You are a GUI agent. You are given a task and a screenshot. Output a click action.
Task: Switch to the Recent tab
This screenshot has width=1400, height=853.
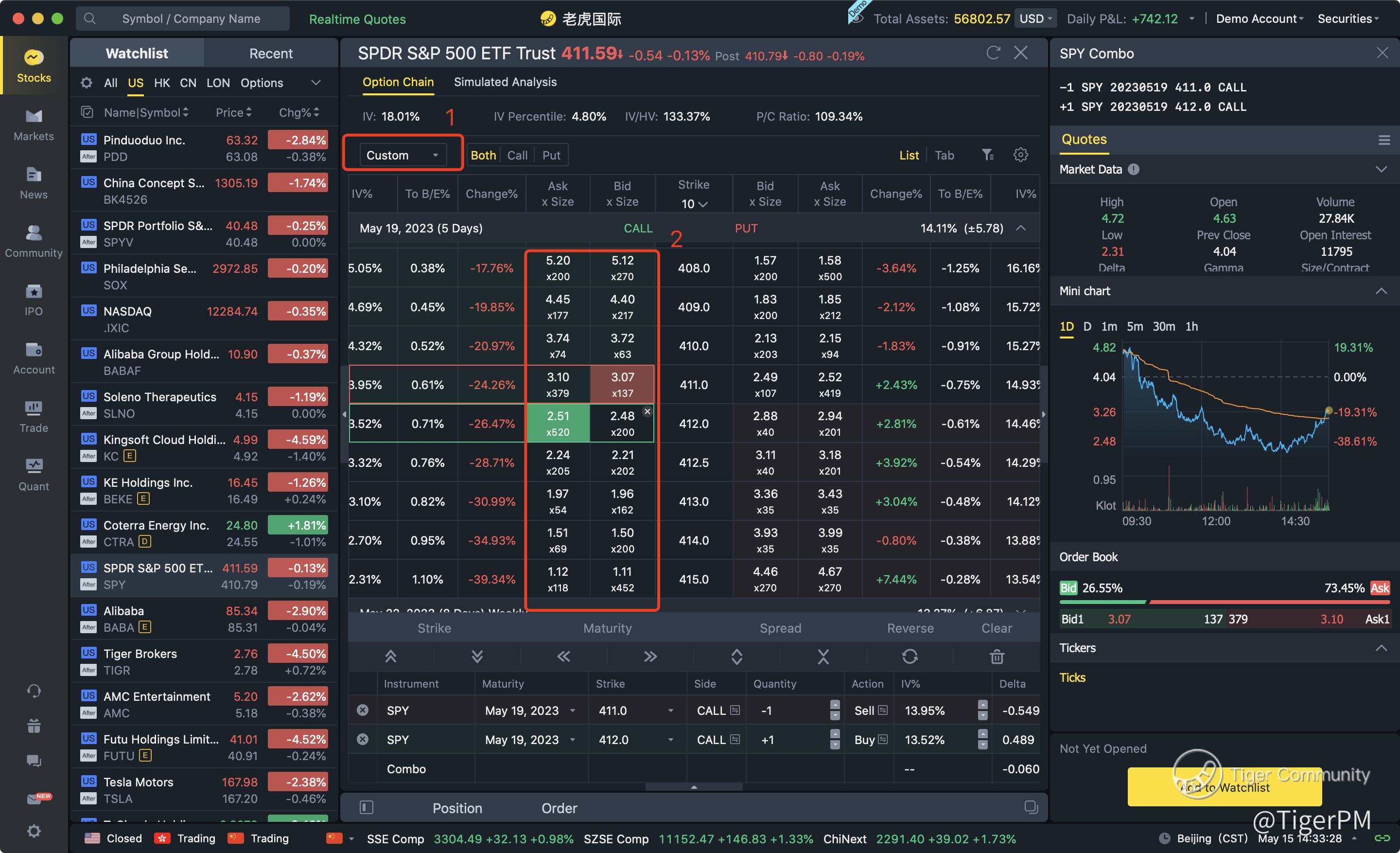tap(270, 53)
